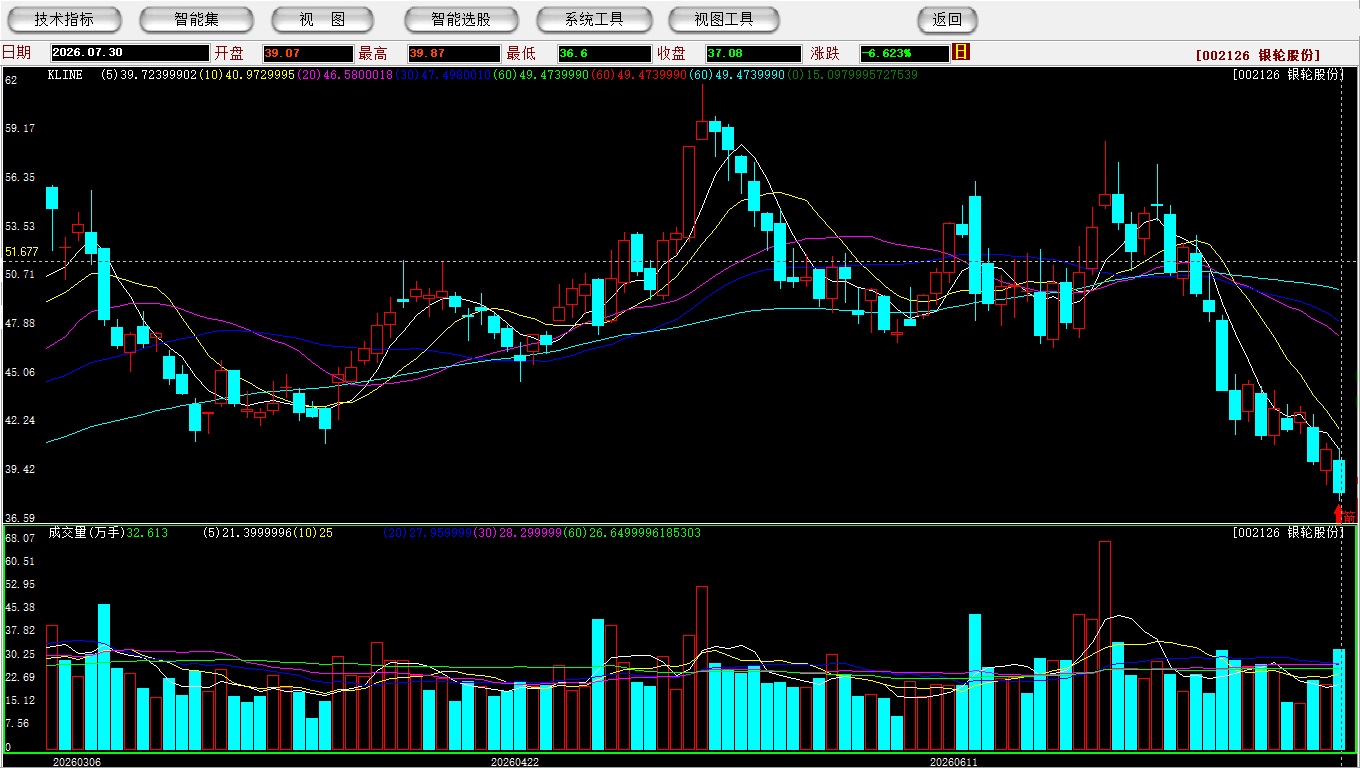
Task: Click the 36.59 price axis label
Action: 20,518
